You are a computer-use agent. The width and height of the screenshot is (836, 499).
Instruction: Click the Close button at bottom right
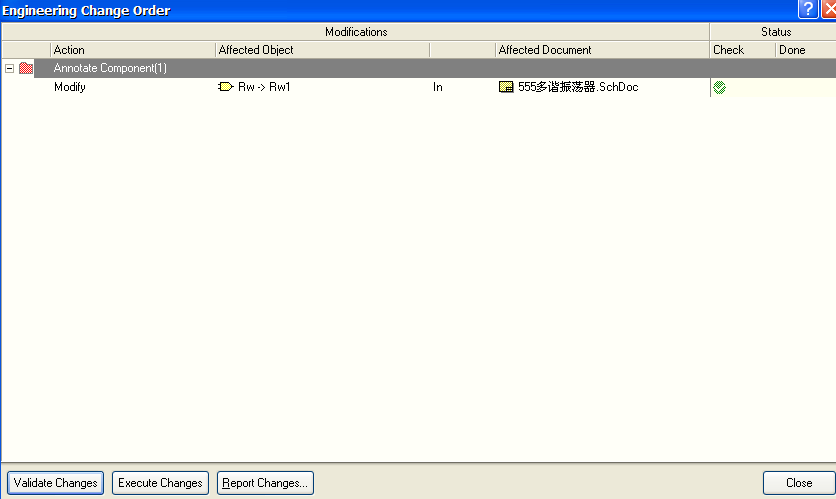point(798,483)
